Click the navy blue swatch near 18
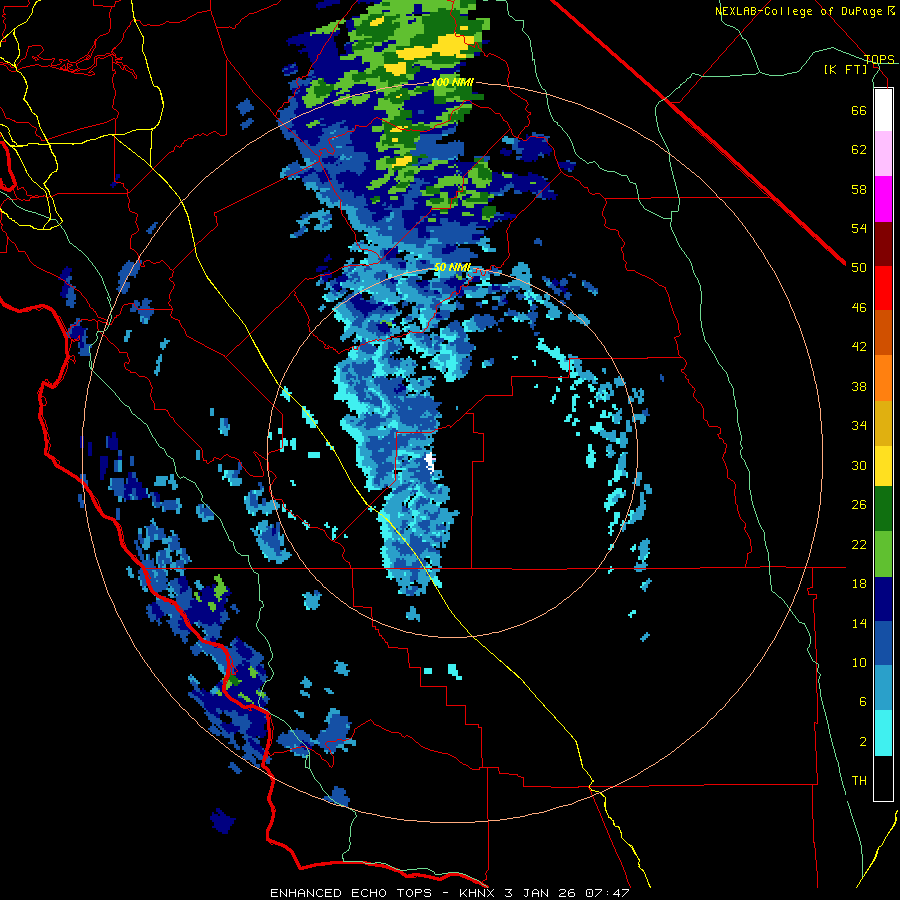This screenshot has height=900, width=900. (883, 599)
